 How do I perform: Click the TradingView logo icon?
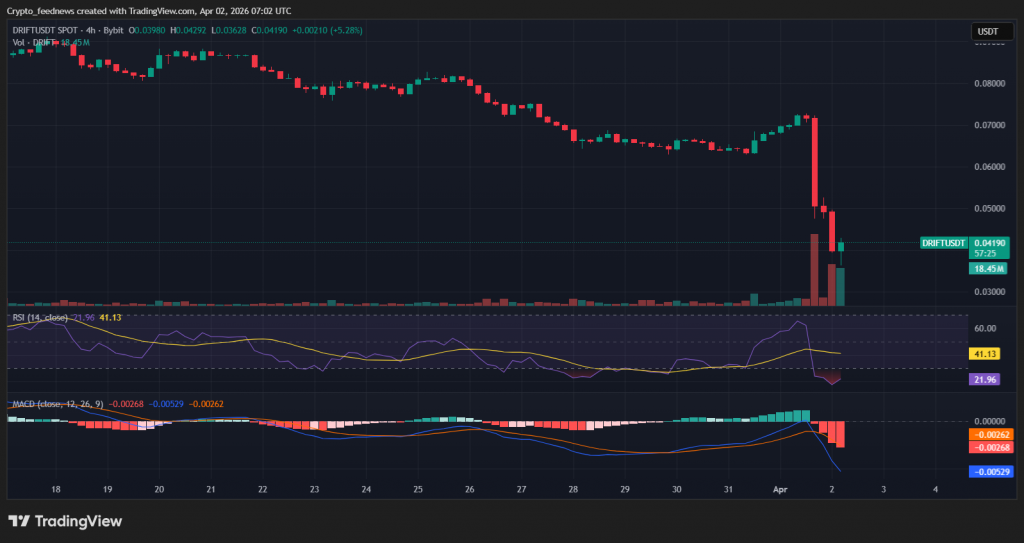click(18, 521)
